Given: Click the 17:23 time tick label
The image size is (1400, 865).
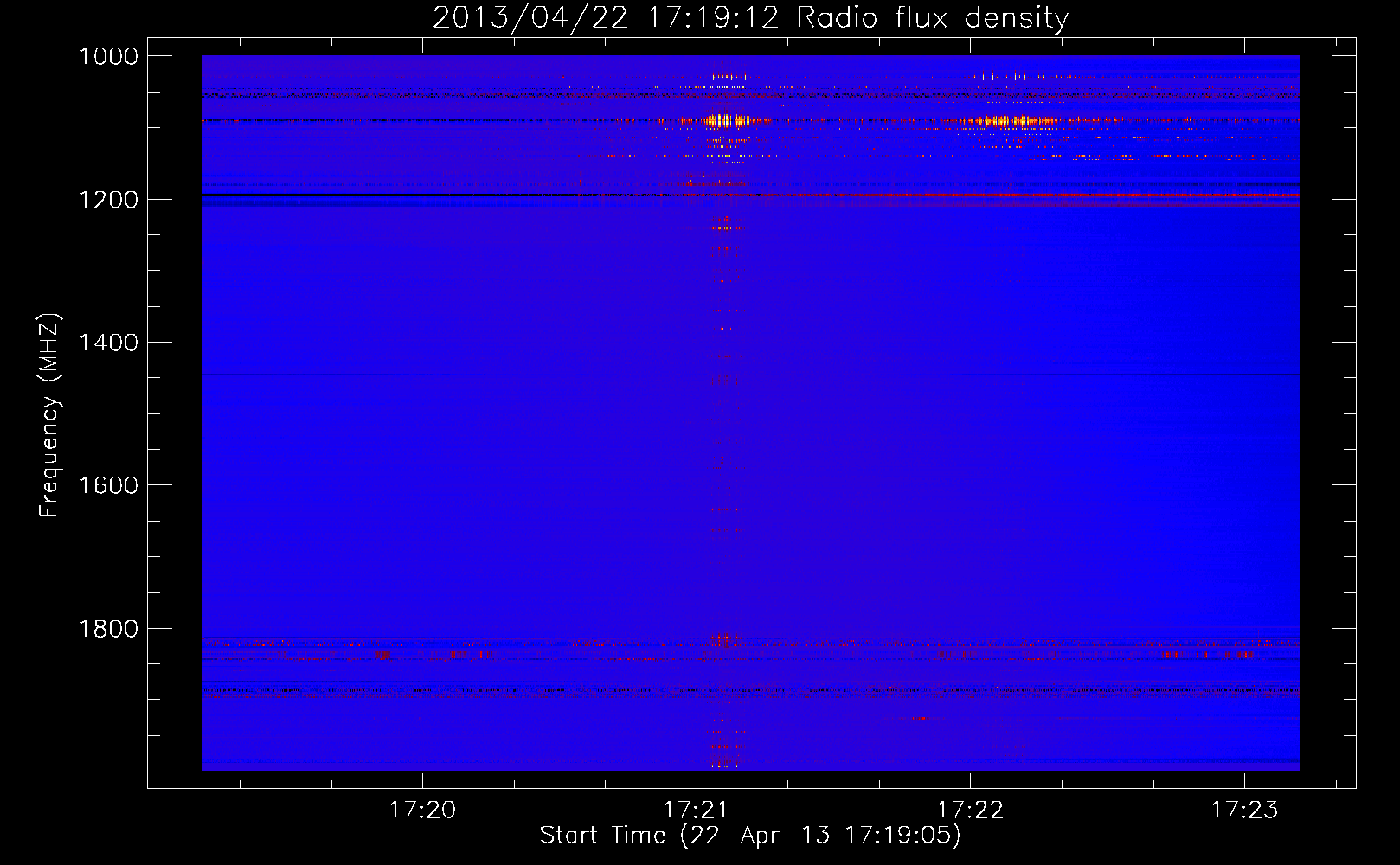Looking at the screenshot, I should pos(1244,810).
